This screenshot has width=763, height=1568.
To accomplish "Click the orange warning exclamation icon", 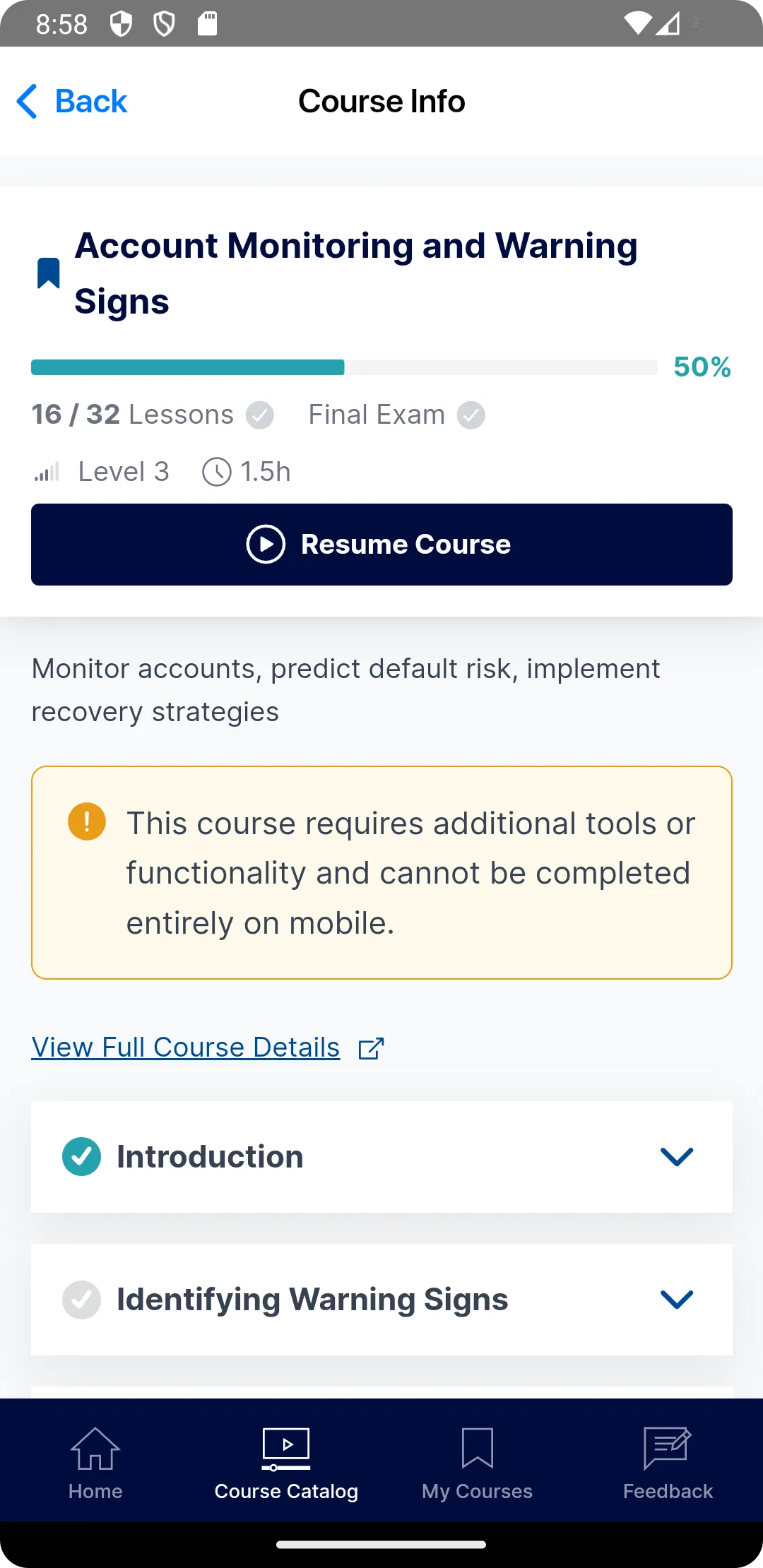I will tap(87, 822).
